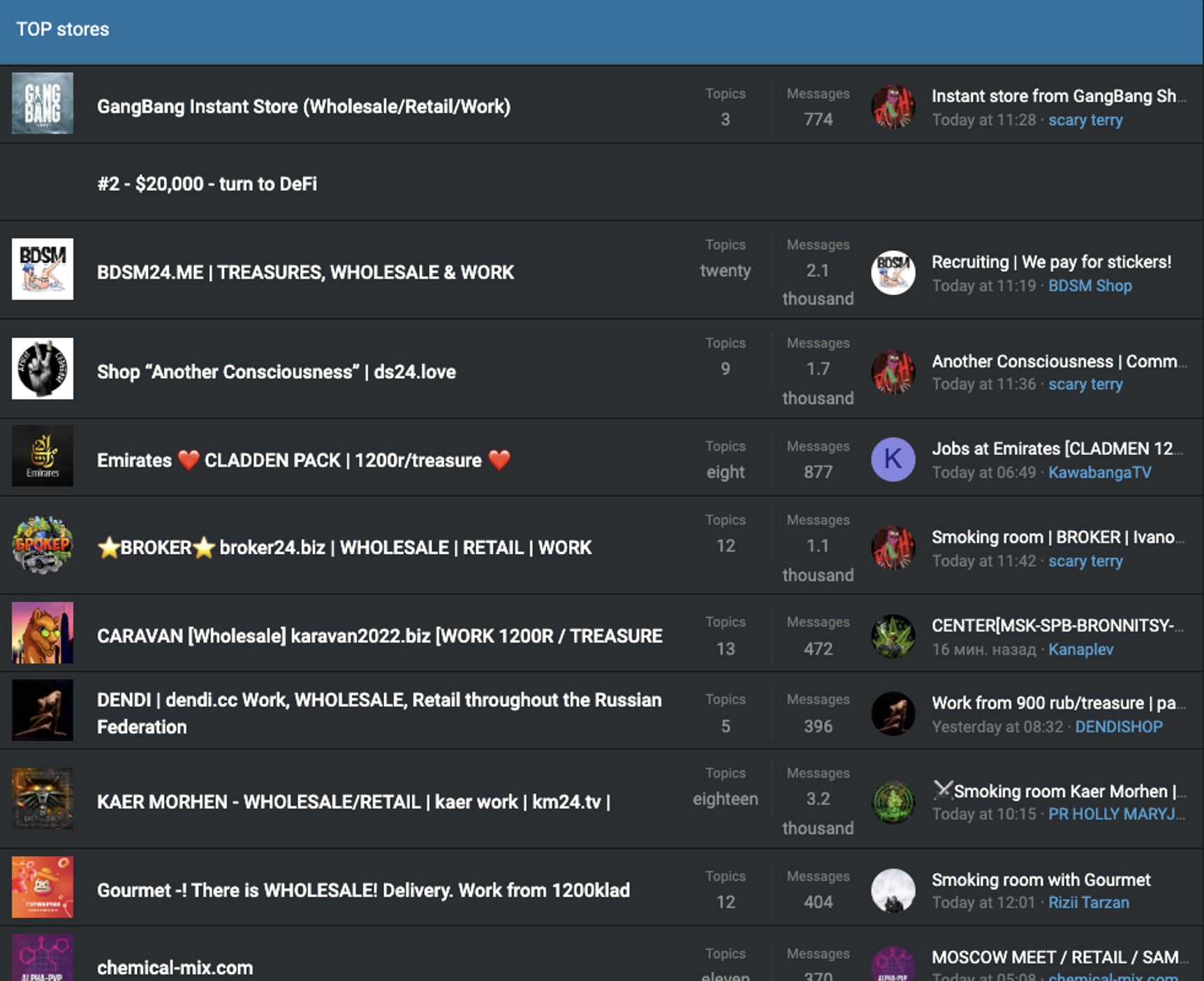Screen dimensions: 1204x981
Task: Click scary terry username in BROKER row
Action: (x=1085, y=561)
